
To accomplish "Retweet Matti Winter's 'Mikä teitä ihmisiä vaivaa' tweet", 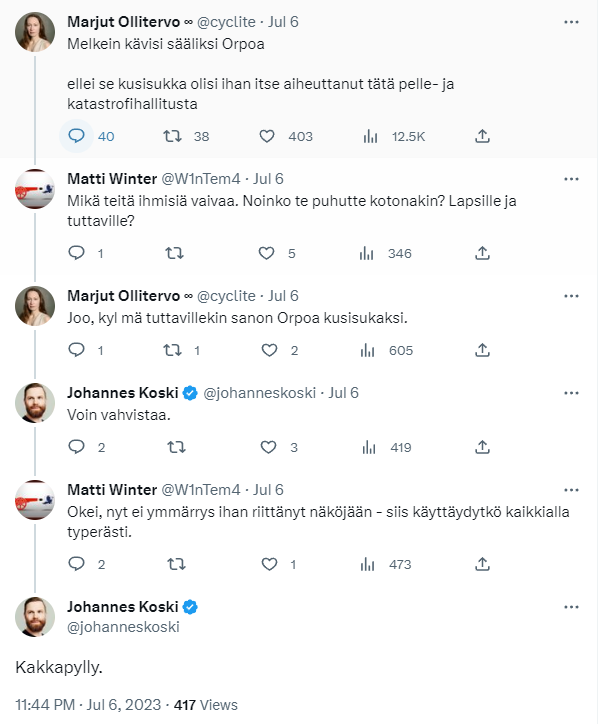I will (x=174, y=253).
